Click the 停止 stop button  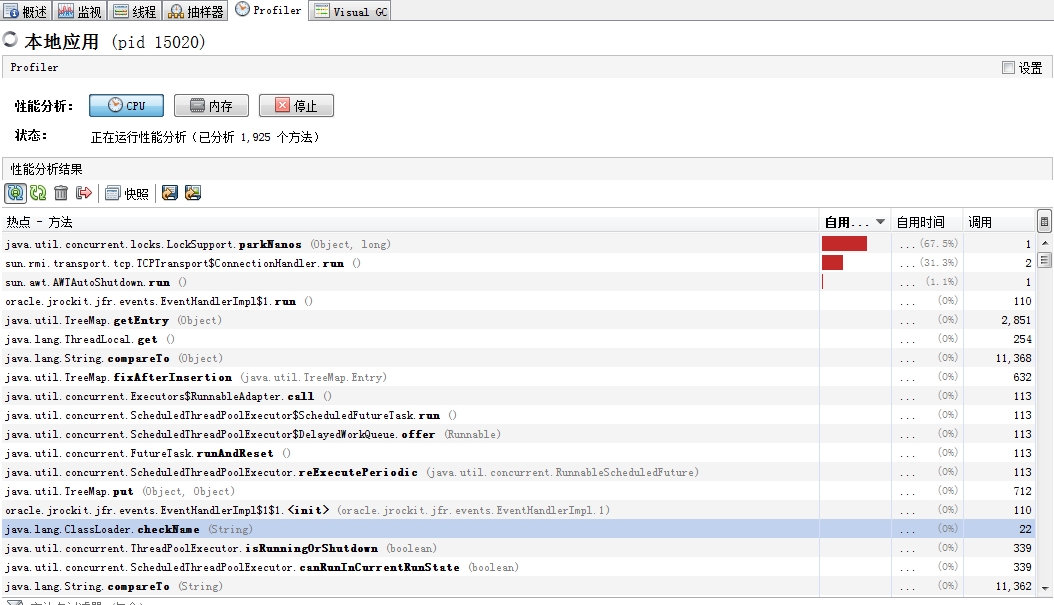296,106
